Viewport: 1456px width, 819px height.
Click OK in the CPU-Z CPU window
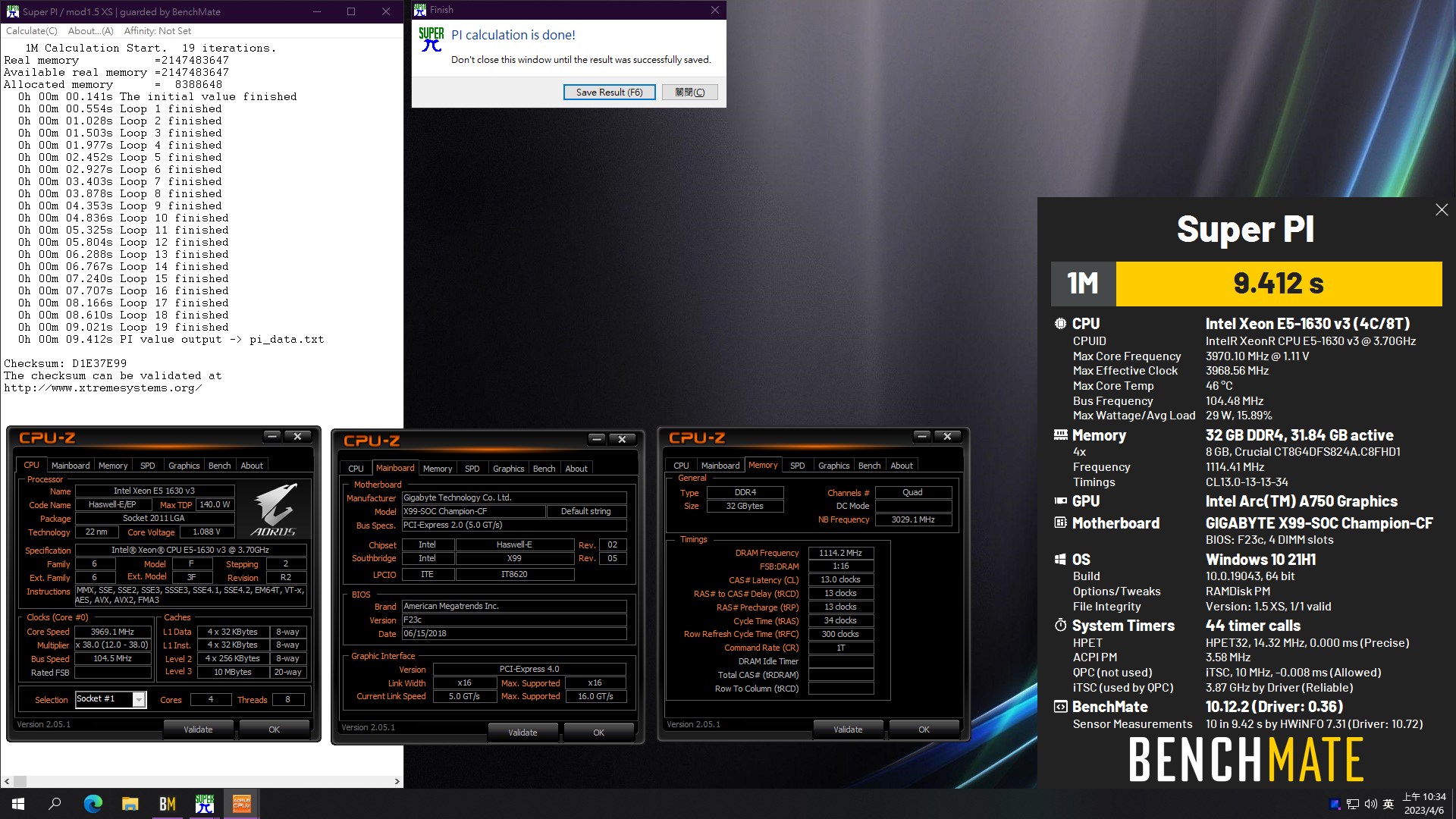274,730
